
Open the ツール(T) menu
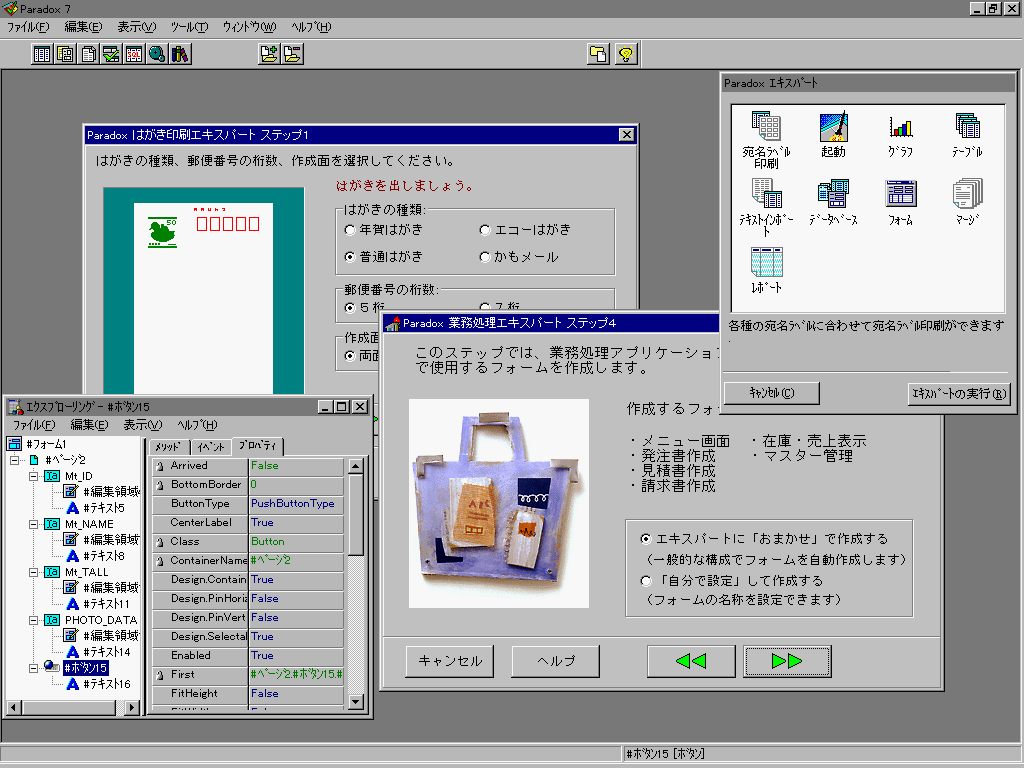189,27
